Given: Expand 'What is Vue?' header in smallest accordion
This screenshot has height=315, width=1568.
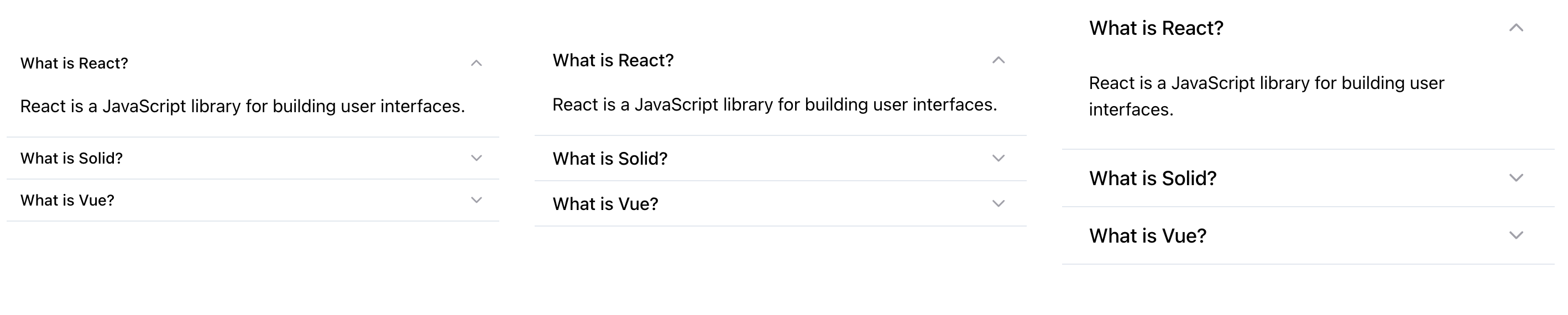Looking at the screenshot, I should click(x=67, y=200).
